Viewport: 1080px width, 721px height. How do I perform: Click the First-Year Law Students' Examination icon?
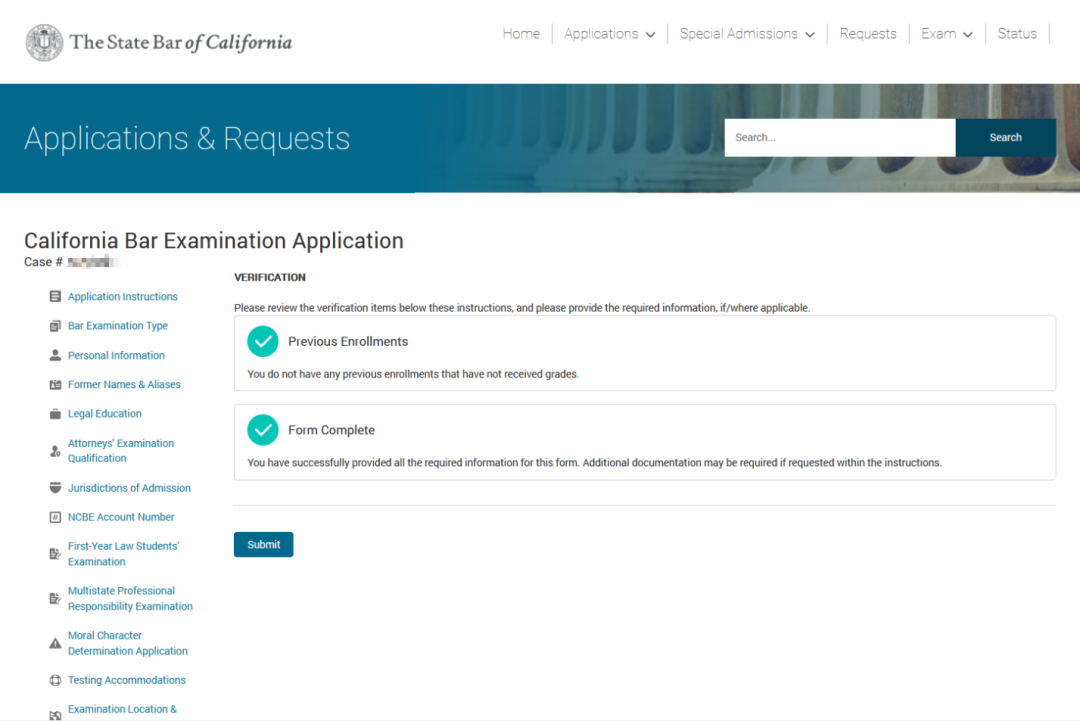click(x=55, y=554)
